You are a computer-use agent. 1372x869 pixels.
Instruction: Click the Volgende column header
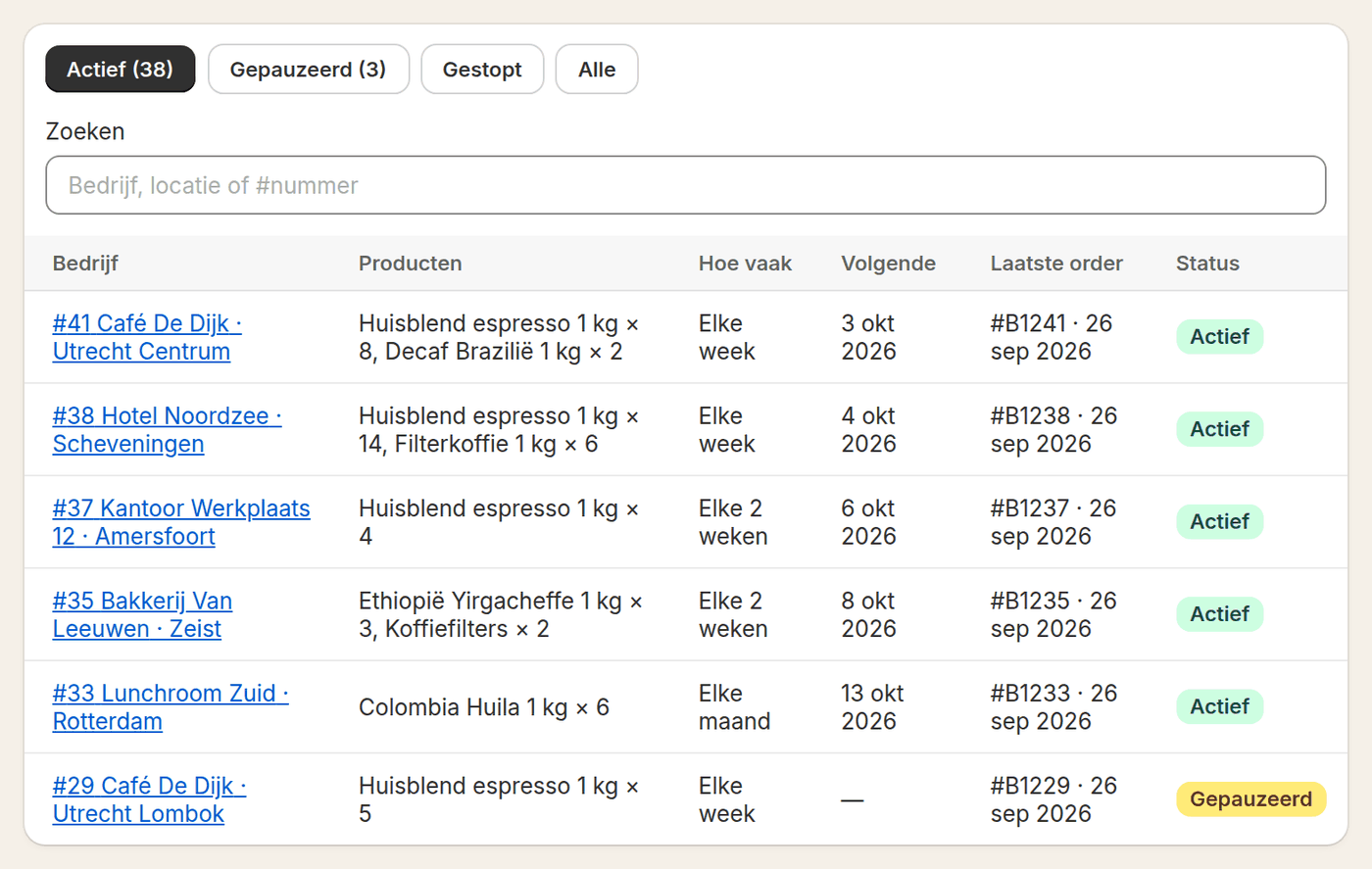pos(888,264)
